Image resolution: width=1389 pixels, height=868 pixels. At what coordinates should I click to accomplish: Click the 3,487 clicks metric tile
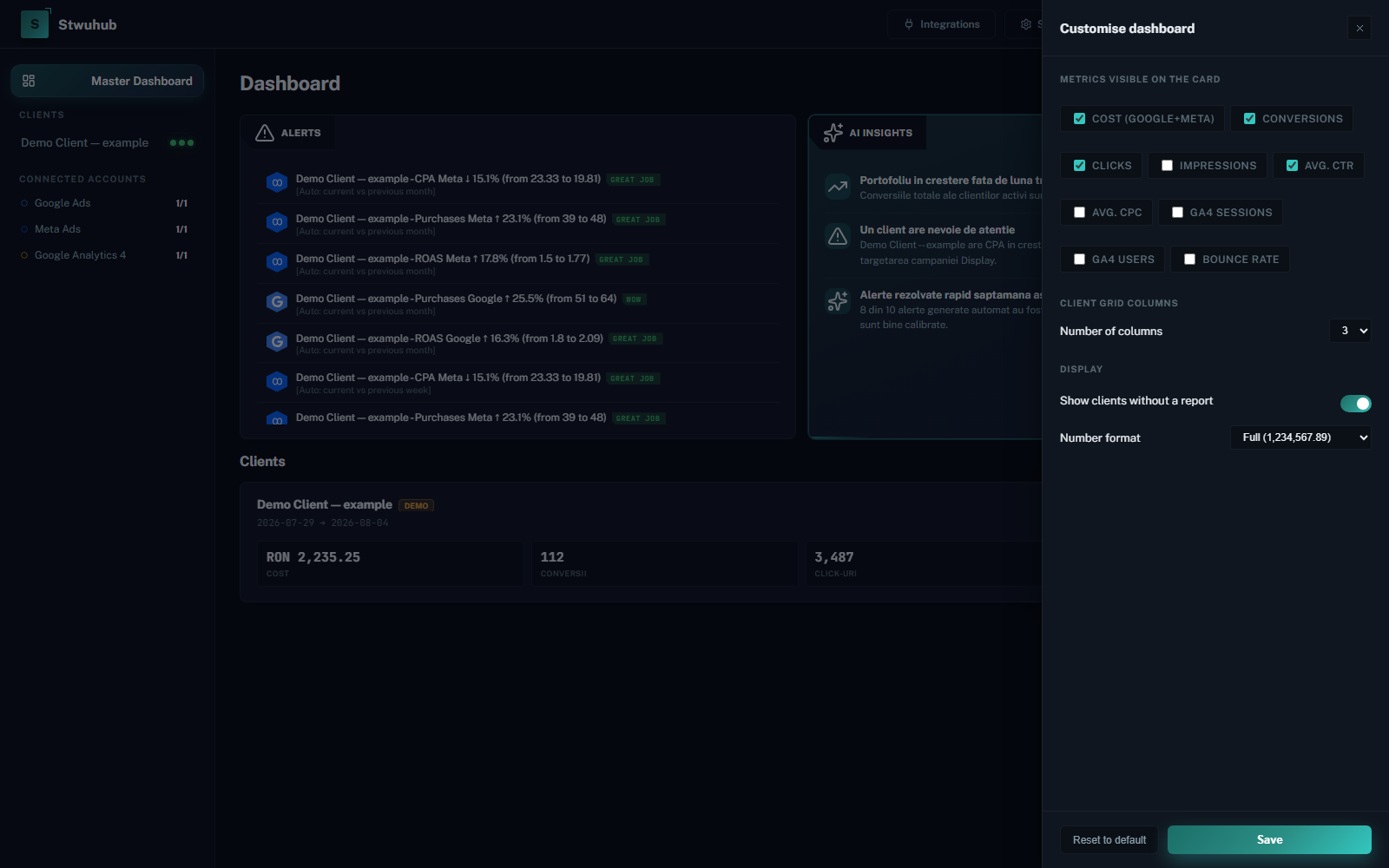[924, 564]
